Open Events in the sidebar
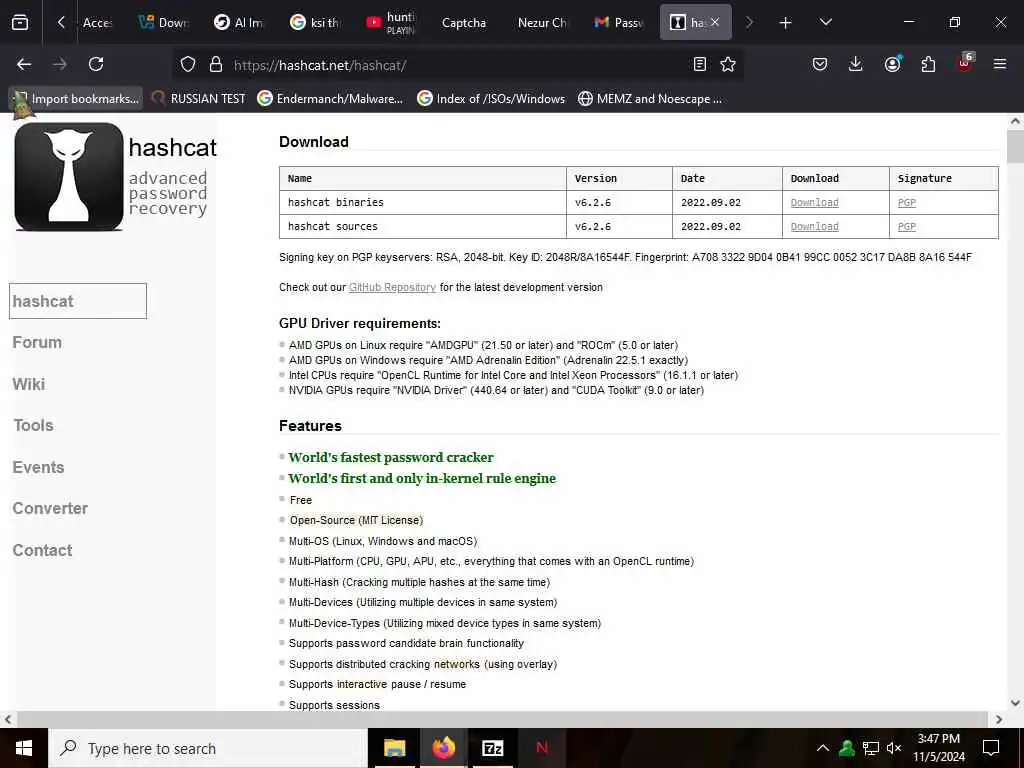The height and width of the screenshot is (768, 1024). pos(39,467)
